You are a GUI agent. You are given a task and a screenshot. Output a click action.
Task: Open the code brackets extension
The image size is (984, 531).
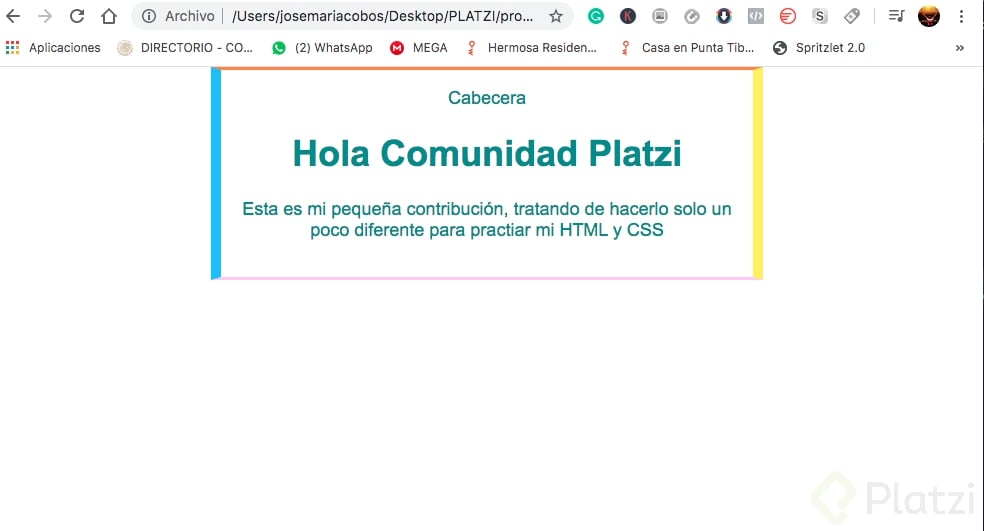coord(756,16)
